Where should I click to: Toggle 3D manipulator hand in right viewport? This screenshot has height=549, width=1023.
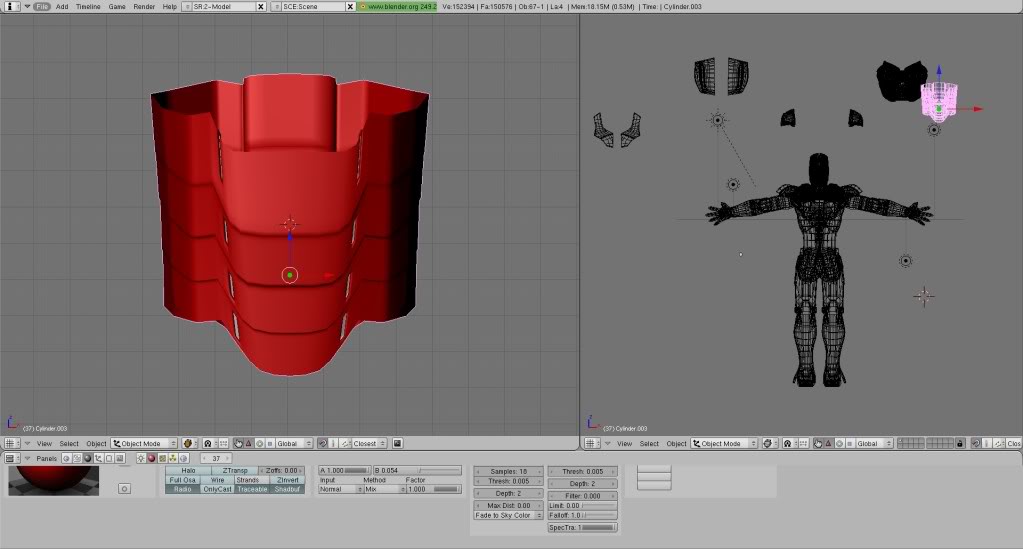[818, 443]
